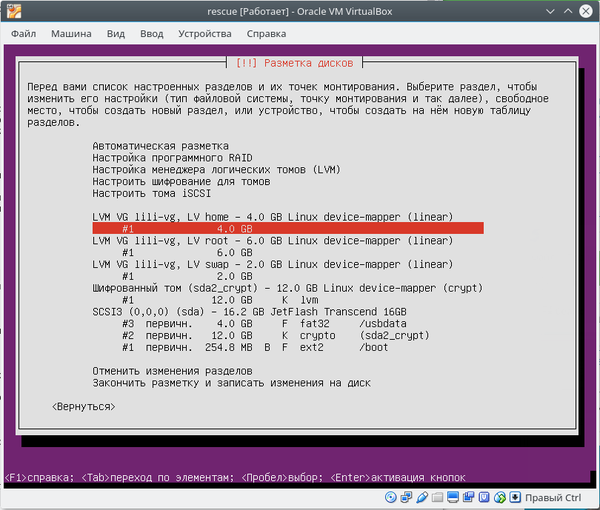
Task: Select the LV root device header line
Action: [x=273, y=241]
